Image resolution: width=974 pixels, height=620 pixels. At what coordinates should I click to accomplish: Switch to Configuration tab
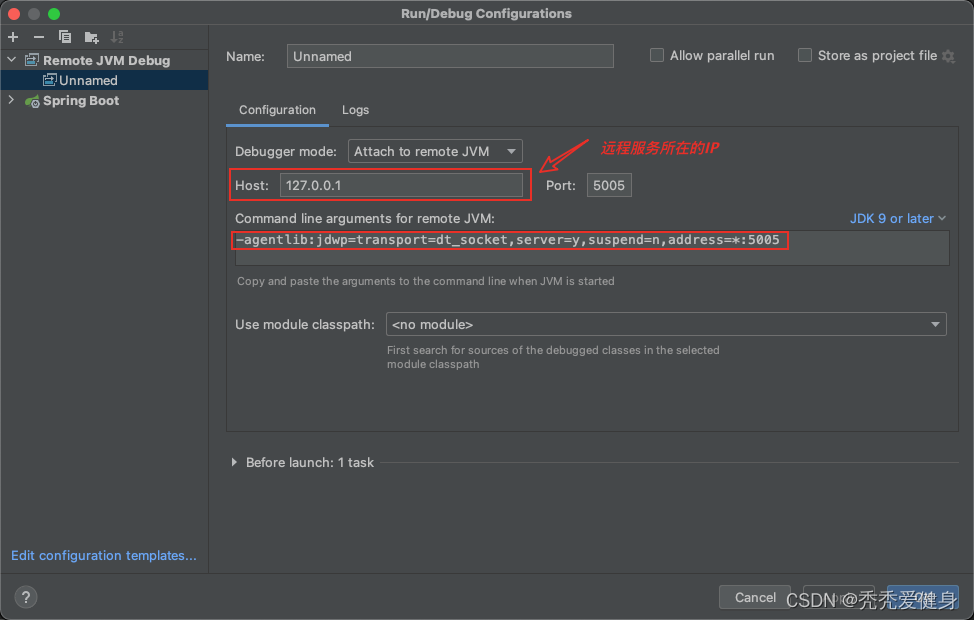click(277, 110)
